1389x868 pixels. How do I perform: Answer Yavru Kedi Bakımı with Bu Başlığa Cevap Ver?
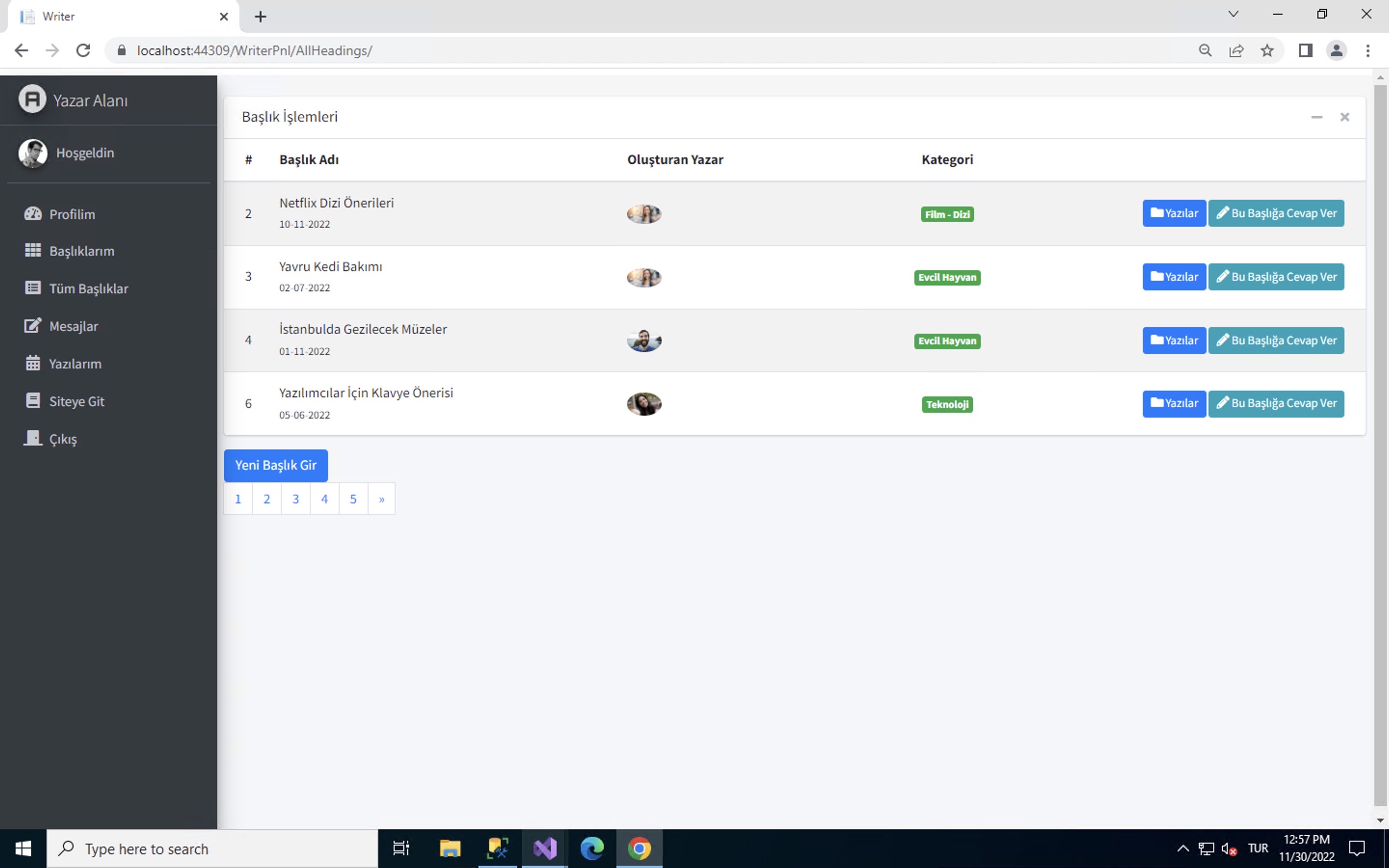[1276, 276]
